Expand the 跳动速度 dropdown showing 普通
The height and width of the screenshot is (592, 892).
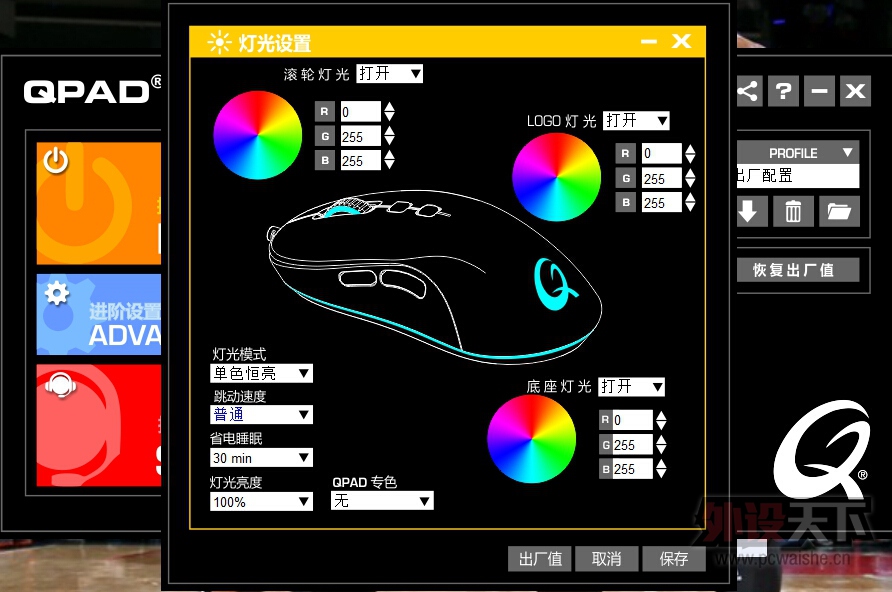point(261,415)
